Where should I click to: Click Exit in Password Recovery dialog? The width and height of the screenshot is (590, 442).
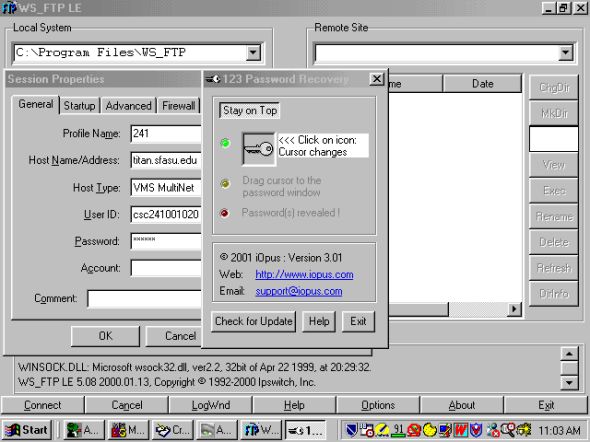coord(358,322)
